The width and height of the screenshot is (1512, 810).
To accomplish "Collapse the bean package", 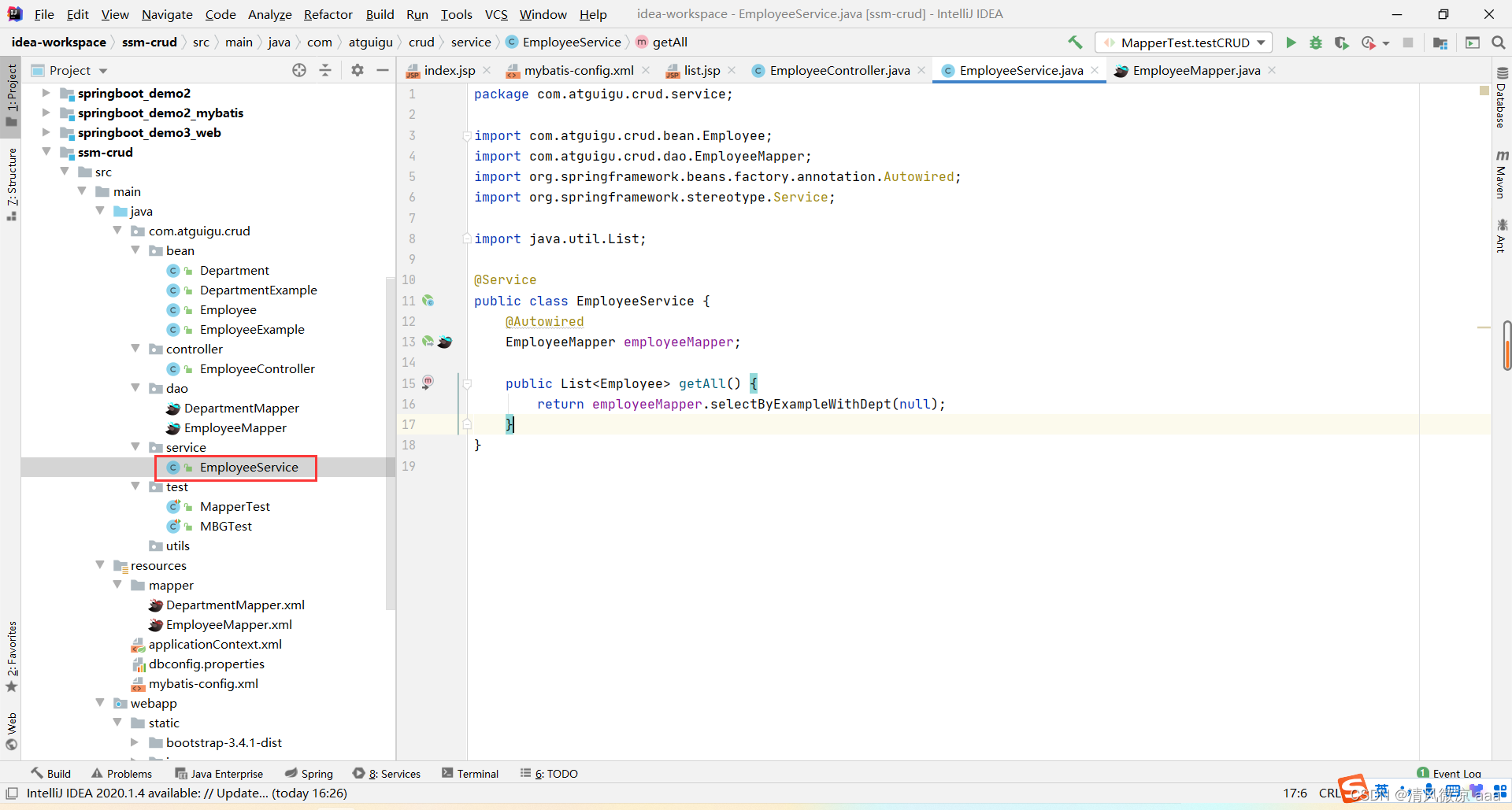I will coord(135,250).
